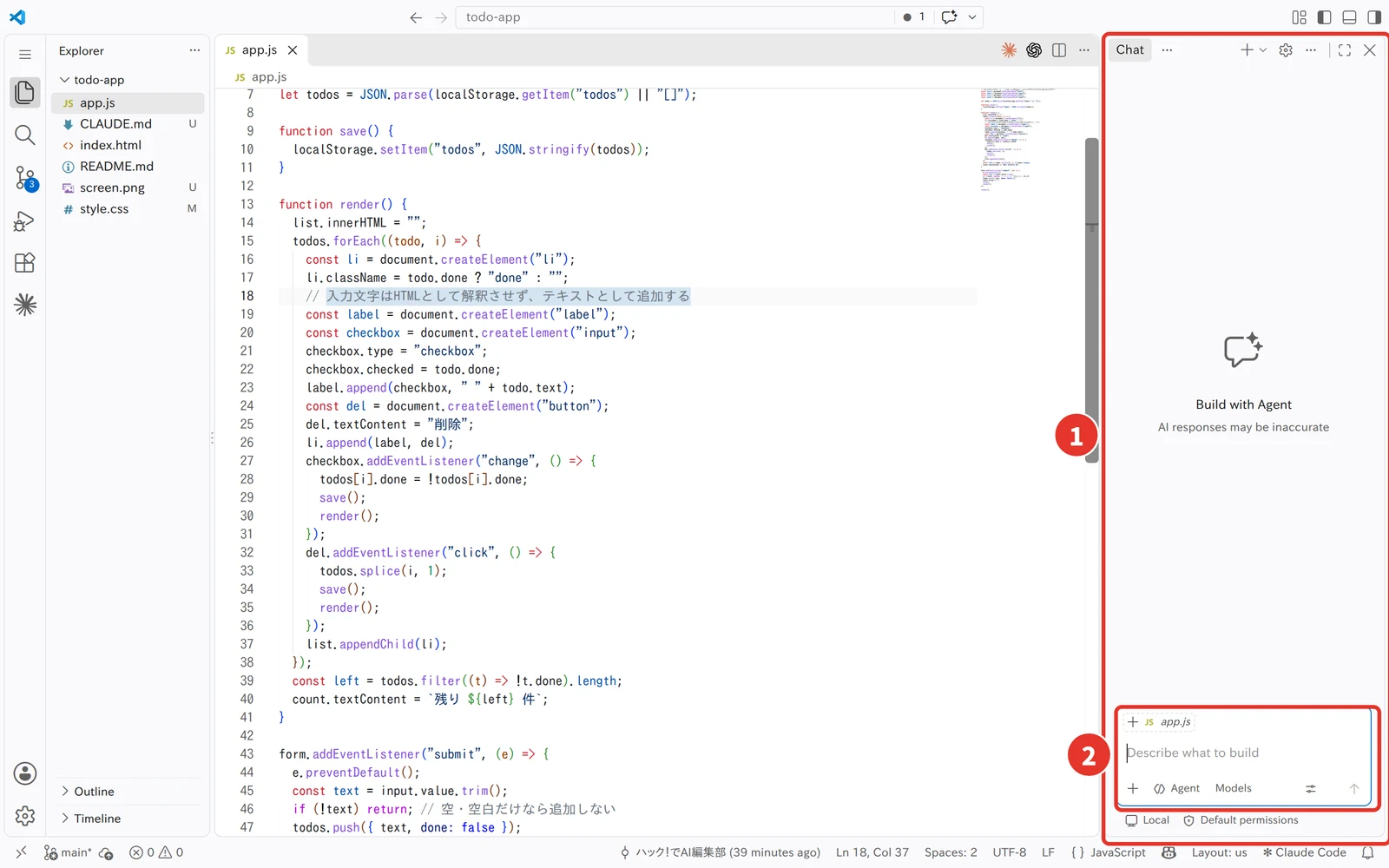Viewport: 1389px width, 868px height.
Task: Open the new chat dropdown arrow
Action: coord(1263,50)
